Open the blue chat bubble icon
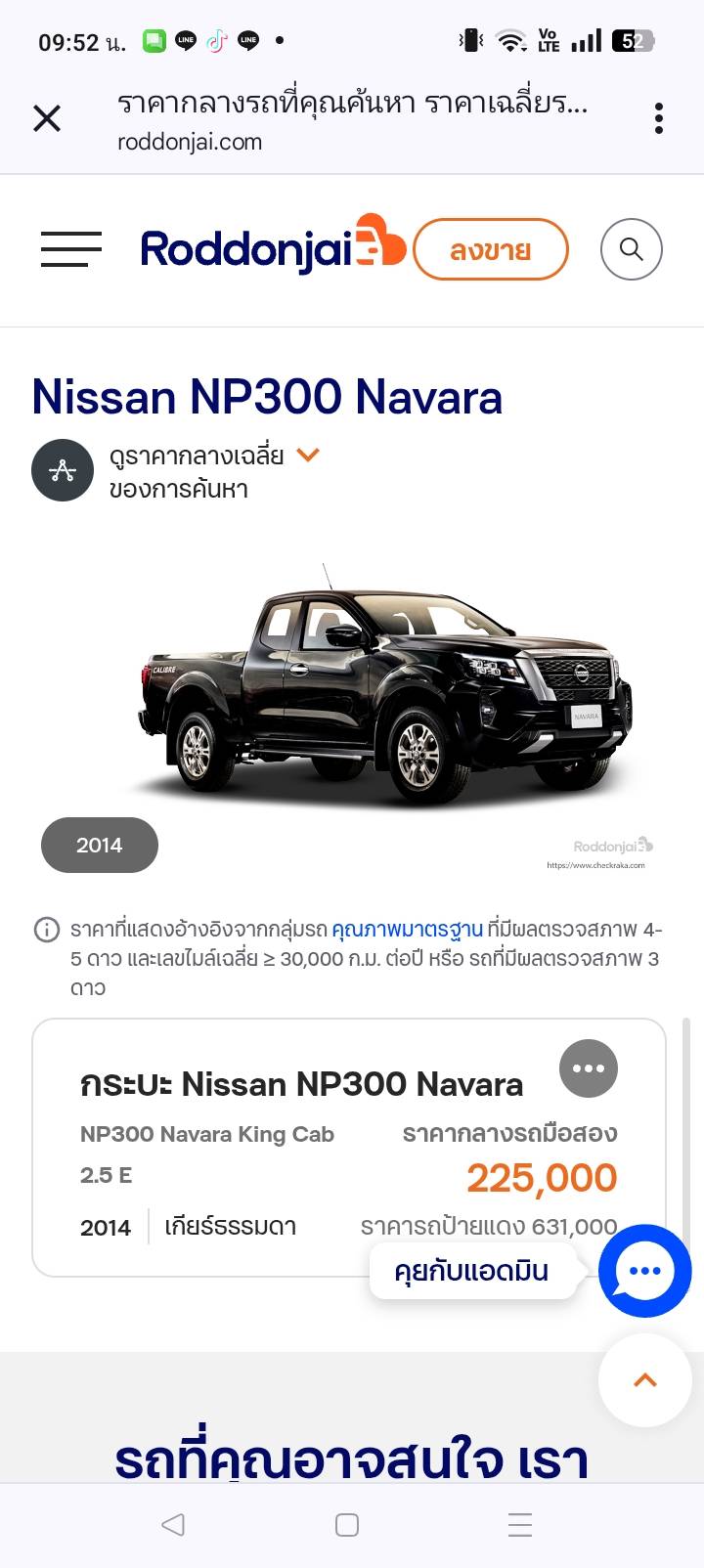 [x=645, y=1271]
